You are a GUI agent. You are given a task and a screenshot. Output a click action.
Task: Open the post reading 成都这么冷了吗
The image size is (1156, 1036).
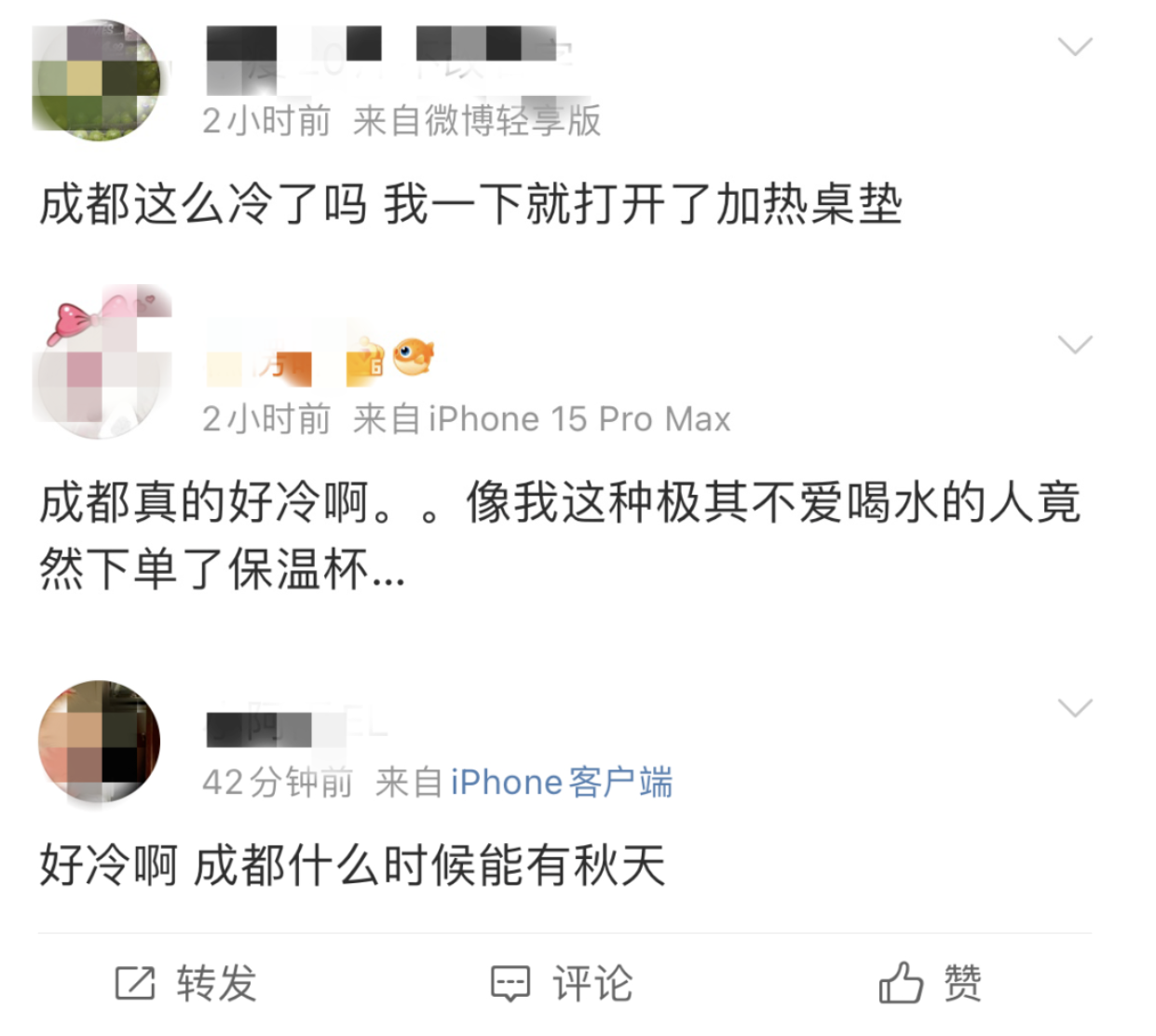coord(470,204)
